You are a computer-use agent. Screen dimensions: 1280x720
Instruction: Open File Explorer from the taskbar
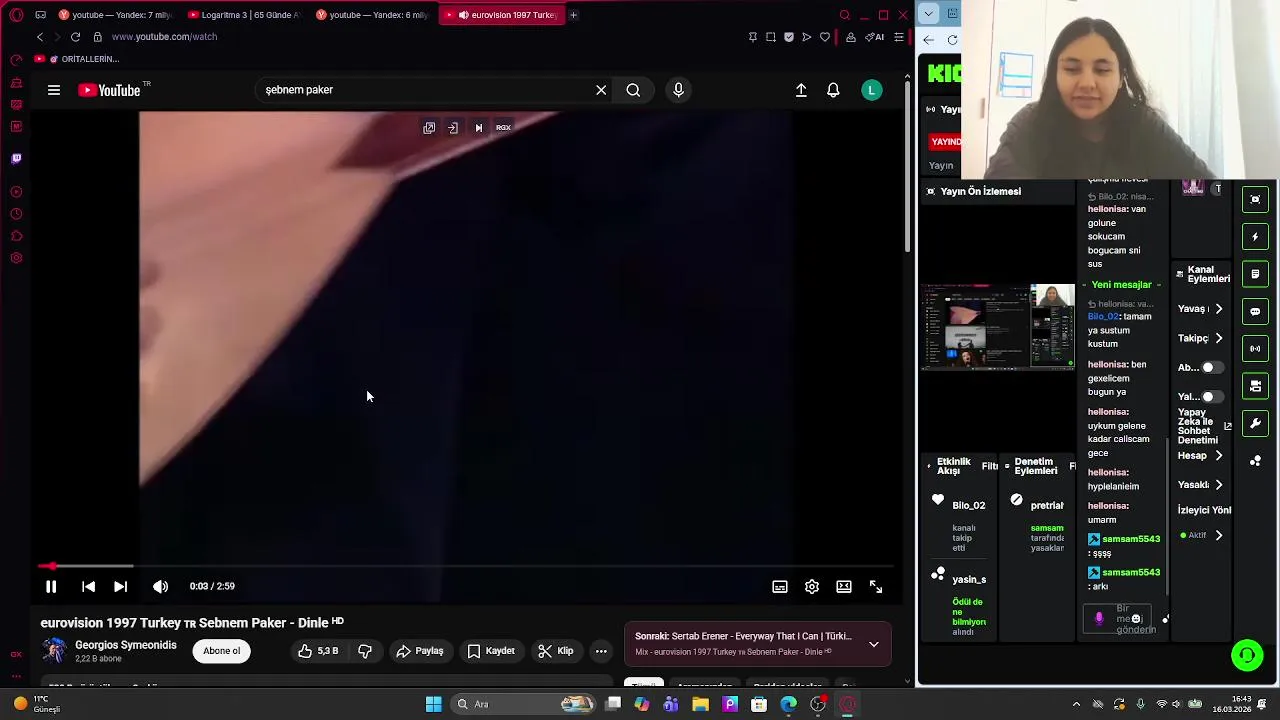coord(700,704)
